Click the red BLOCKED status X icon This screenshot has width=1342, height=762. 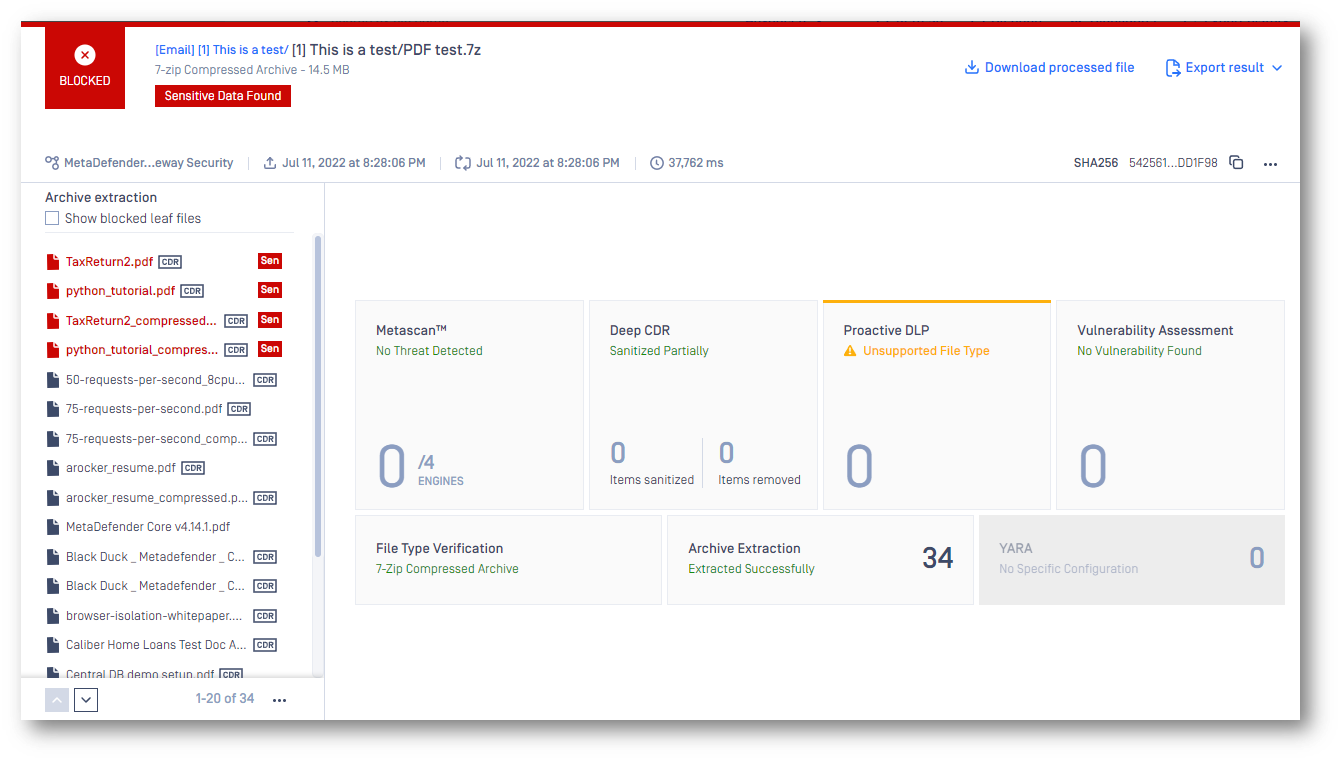pyautogui.click(x=85, y=56)
